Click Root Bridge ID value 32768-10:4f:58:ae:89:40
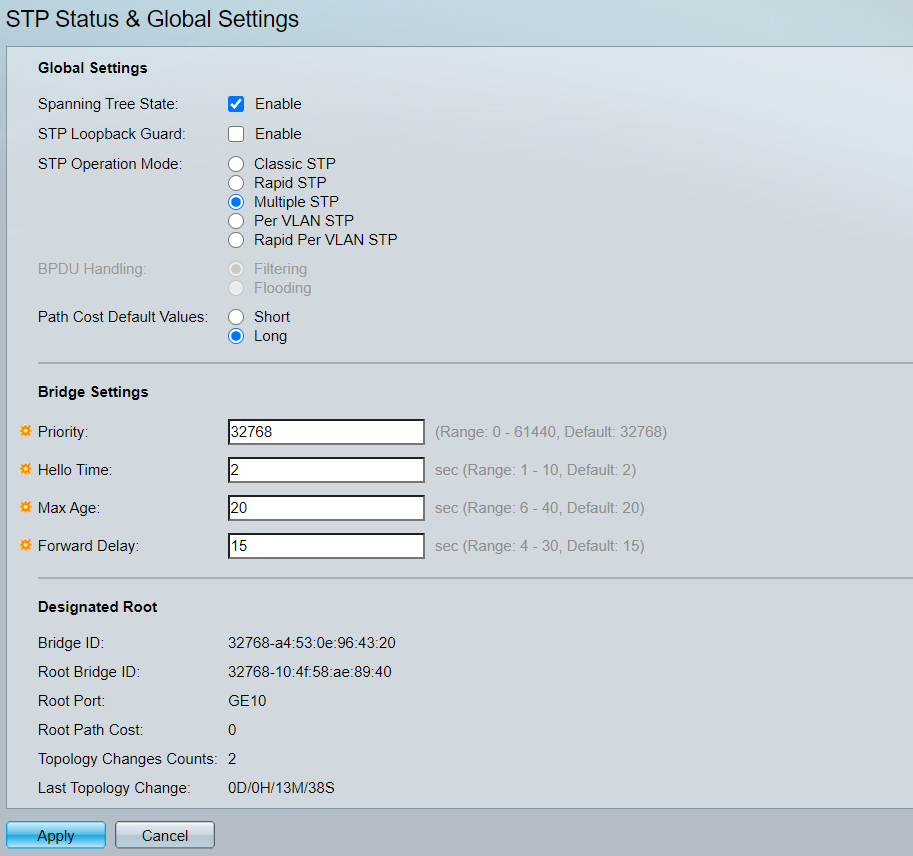The height and width of the screenshot is (856, 913). (310, 672)
